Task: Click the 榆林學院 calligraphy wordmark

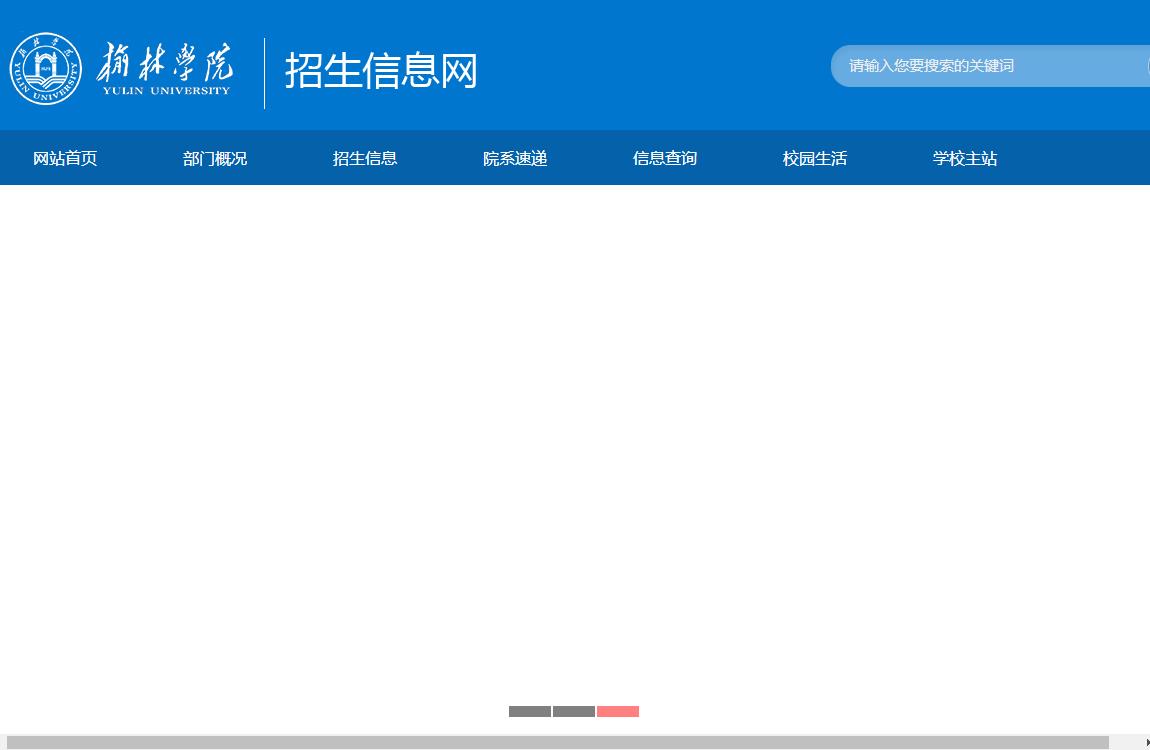Action: [166, 62]
